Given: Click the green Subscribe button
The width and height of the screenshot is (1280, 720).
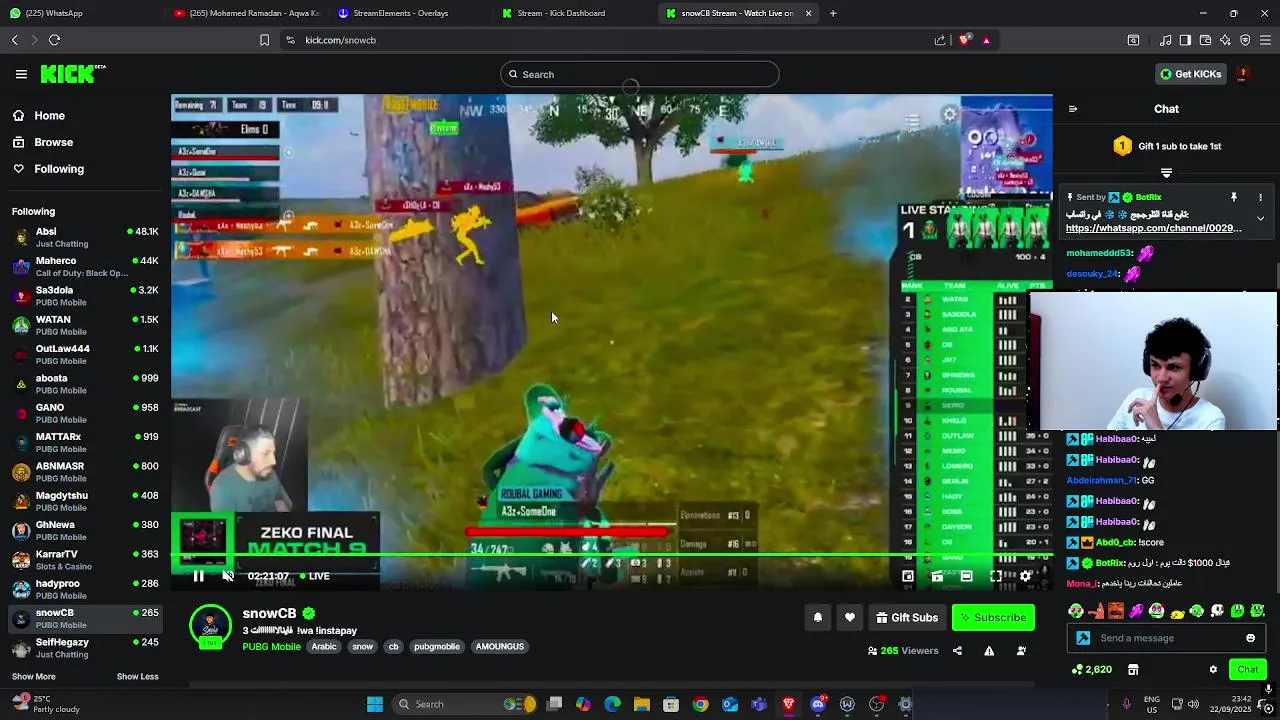Looking at the screenshot, I should (x=993, y=618).
